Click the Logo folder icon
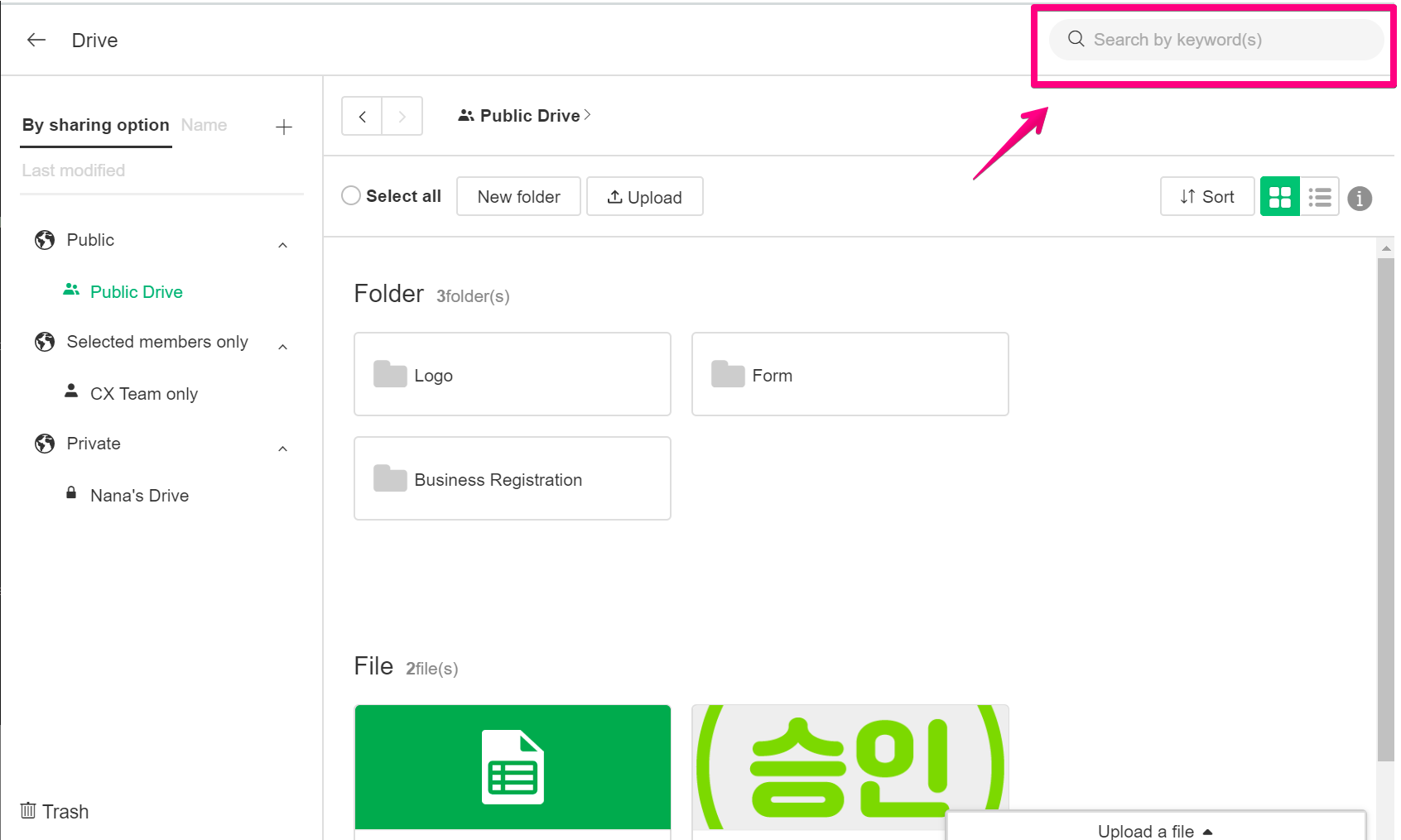 390,374
